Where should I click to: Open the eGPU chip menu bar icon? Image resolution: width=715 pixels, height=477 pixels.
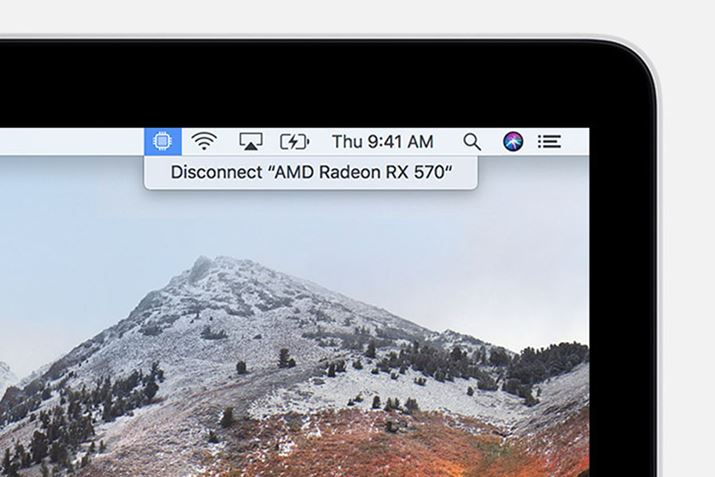point(163,141)
